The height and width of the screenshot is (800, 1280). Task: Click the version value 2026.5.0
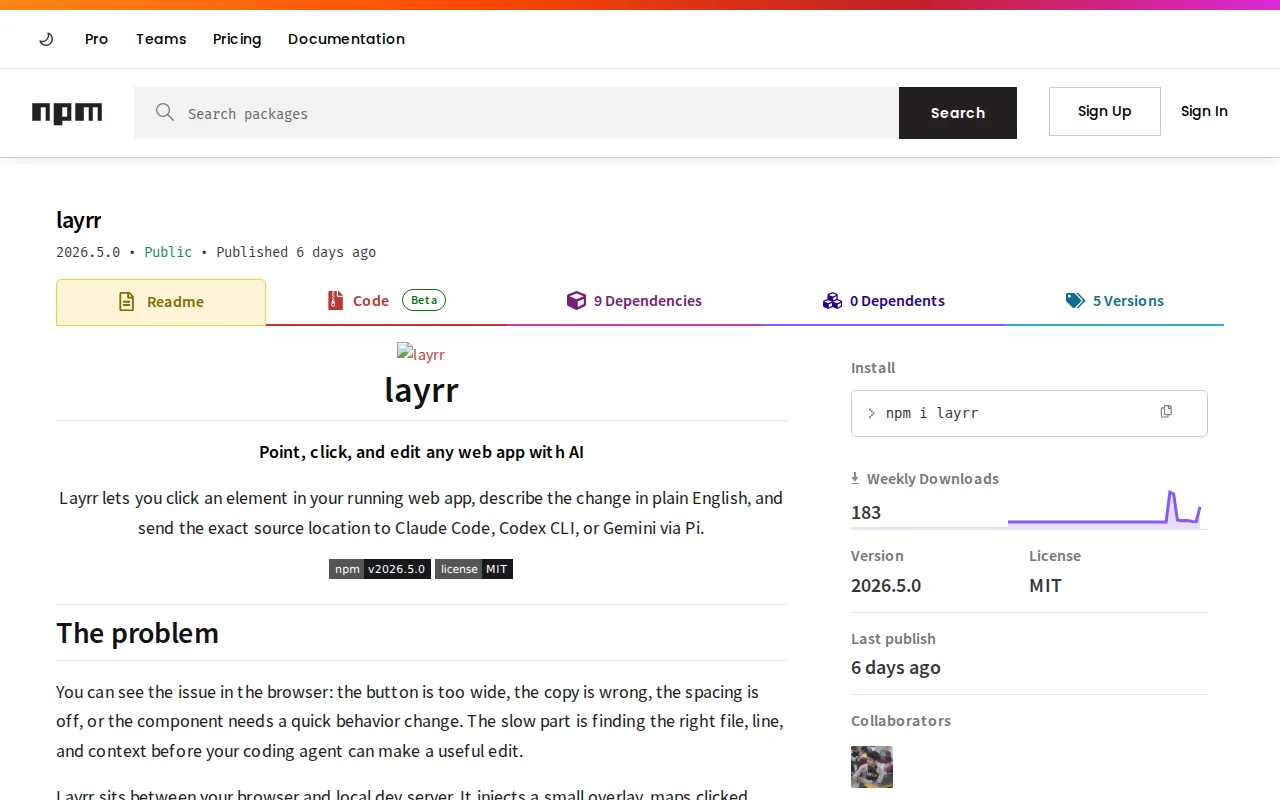click(x=886, y=585)
